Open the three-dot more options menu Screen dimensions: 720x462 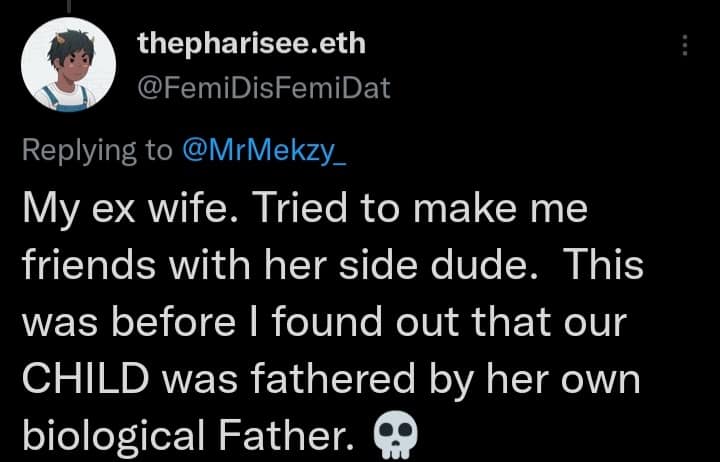point(685,45)
